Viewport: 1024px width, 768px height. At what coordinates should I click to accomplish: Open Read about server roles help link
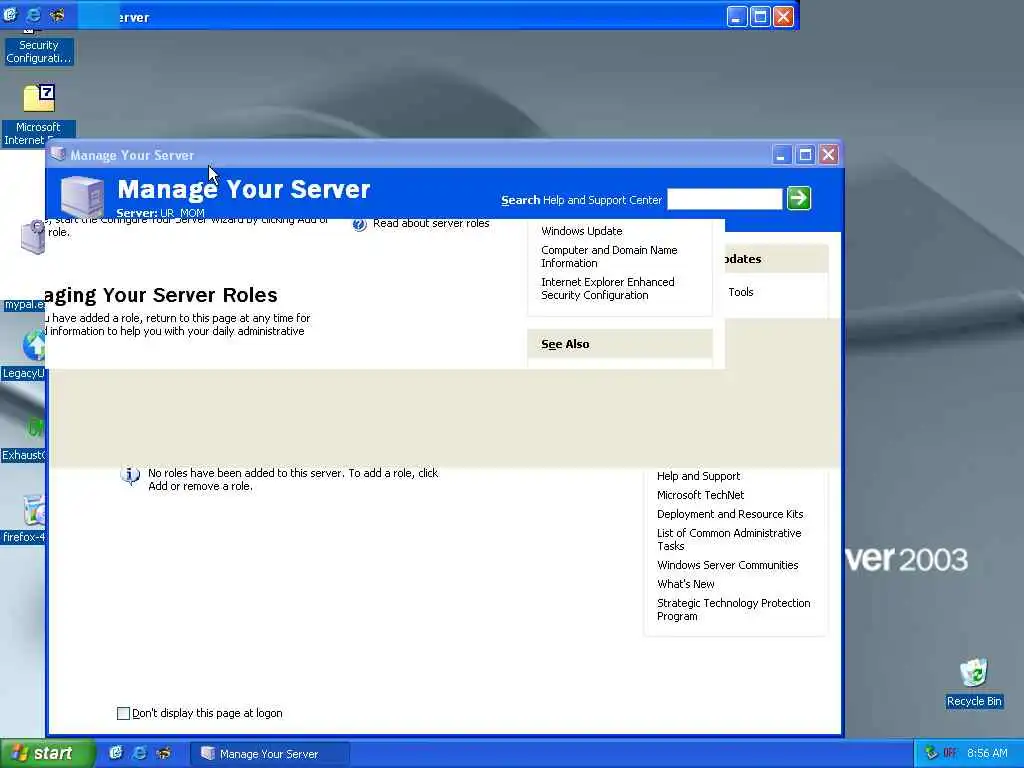coord(431,223)
